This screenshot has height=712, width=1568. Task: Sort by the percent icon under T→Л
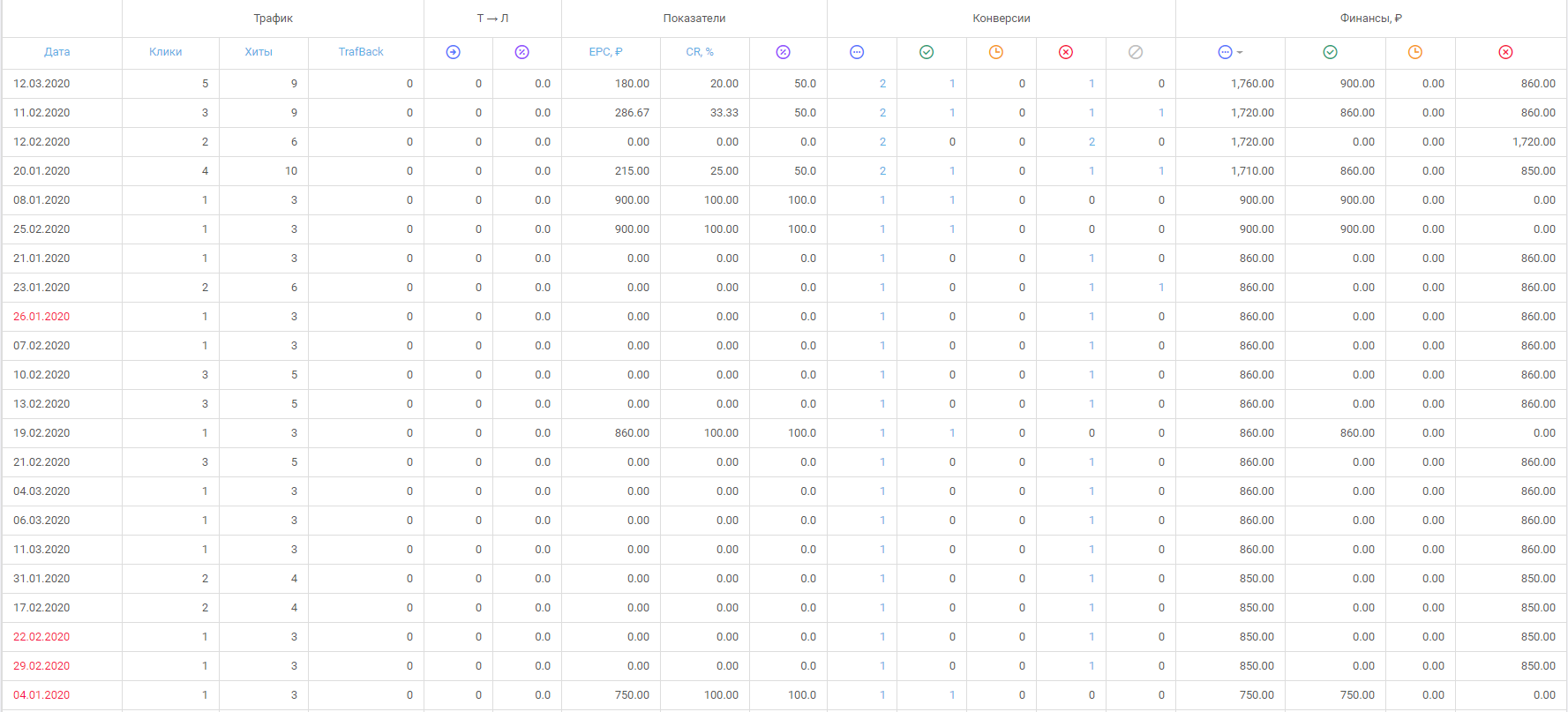(x=522, y=52)
